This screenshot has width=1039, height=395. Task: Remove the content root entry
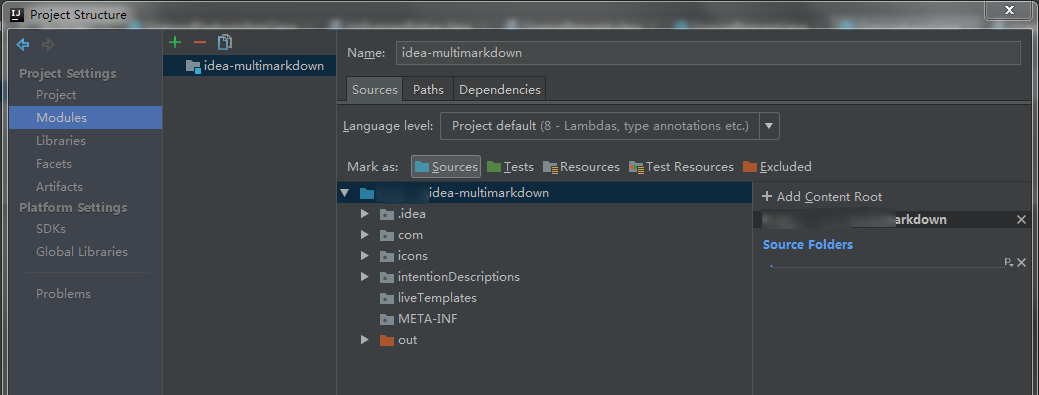tap(1021, 219)
